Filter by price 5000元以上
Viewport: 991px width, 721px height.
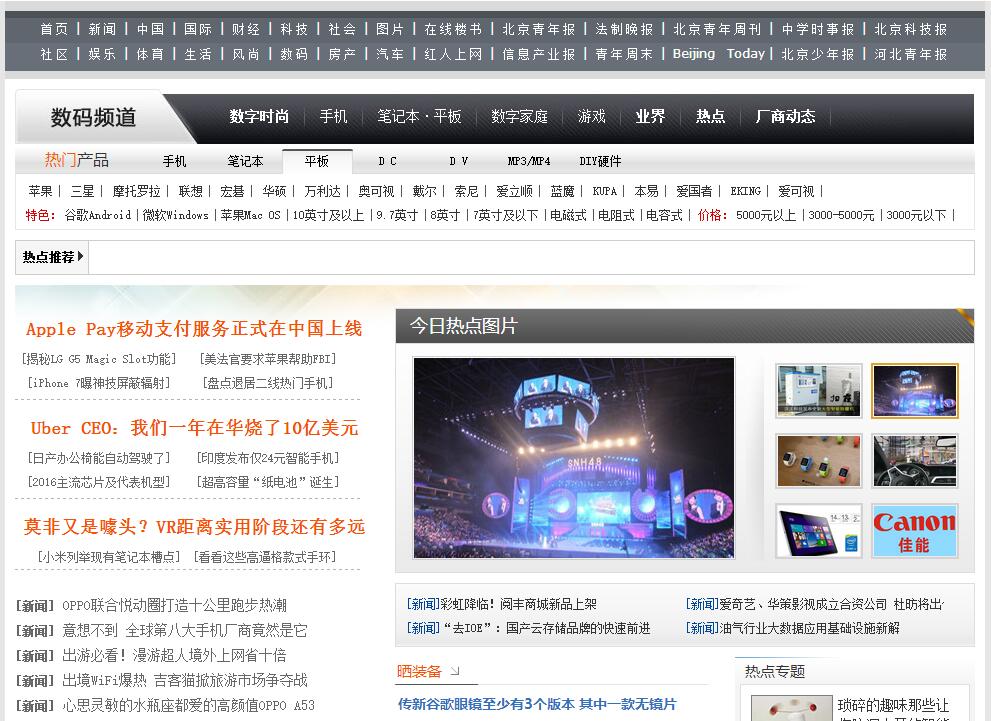point(765,215)
